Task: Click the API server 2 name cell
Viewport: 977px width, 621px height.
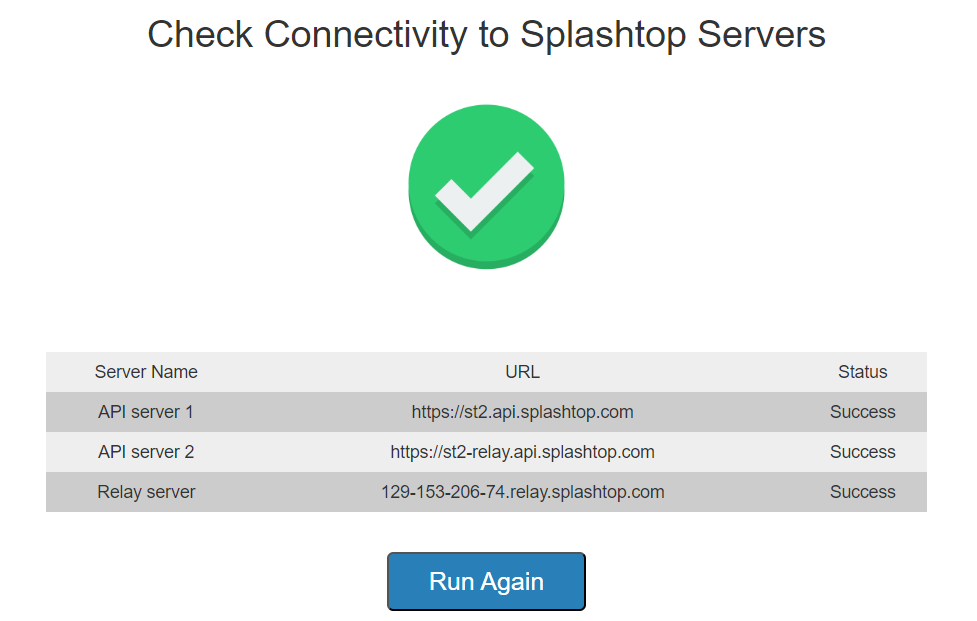Action: click(146, 452)
